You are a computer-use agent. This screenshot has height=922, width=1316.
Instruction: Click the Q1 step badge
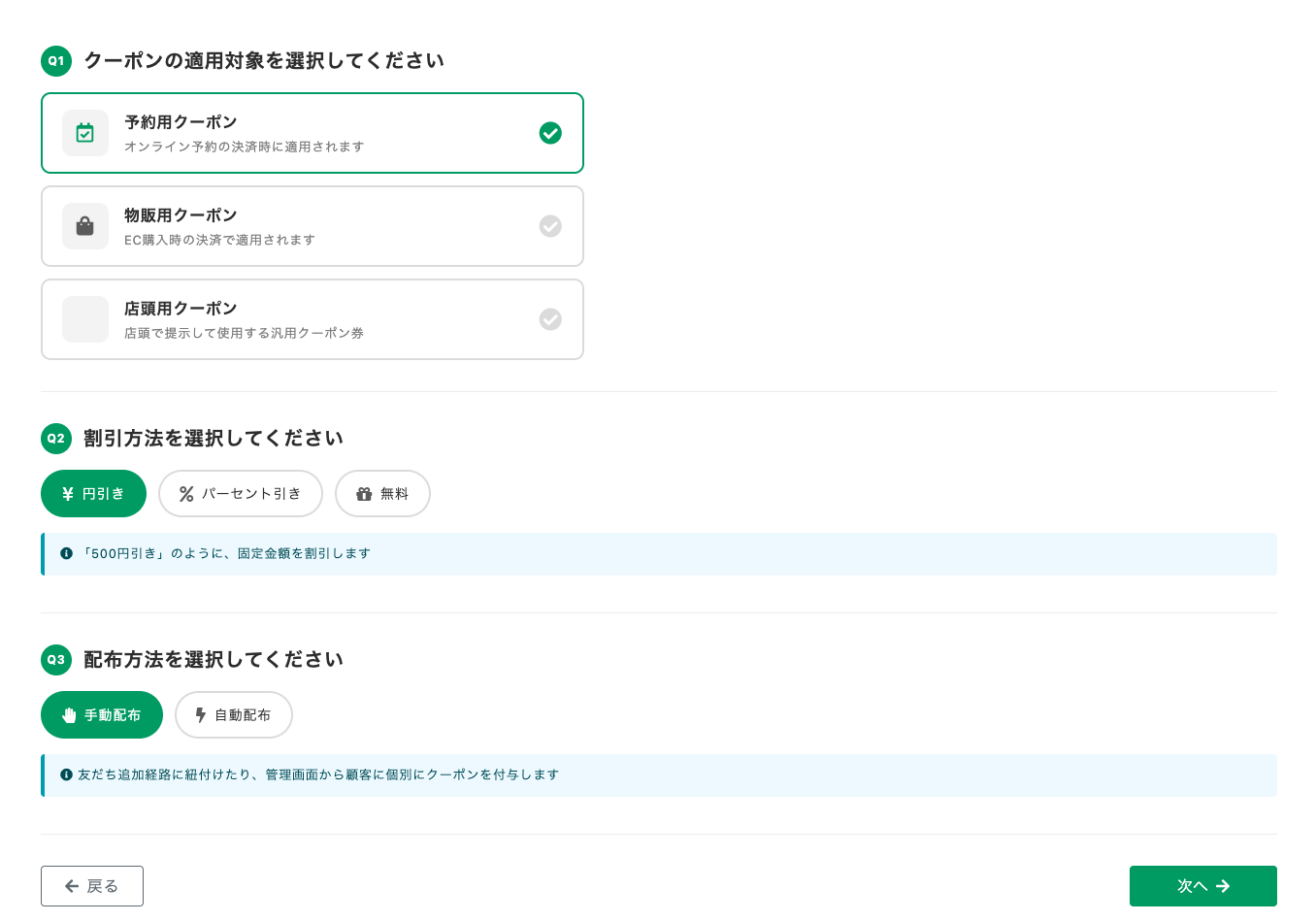point(56,61)
